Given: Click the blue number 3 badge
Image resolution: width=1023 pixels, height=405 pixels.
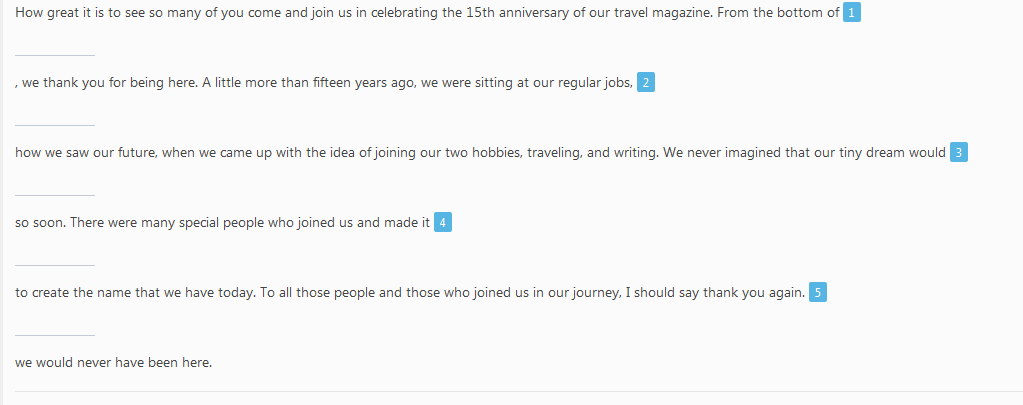Looking at the screenshot, I should [x=958, y=153].
